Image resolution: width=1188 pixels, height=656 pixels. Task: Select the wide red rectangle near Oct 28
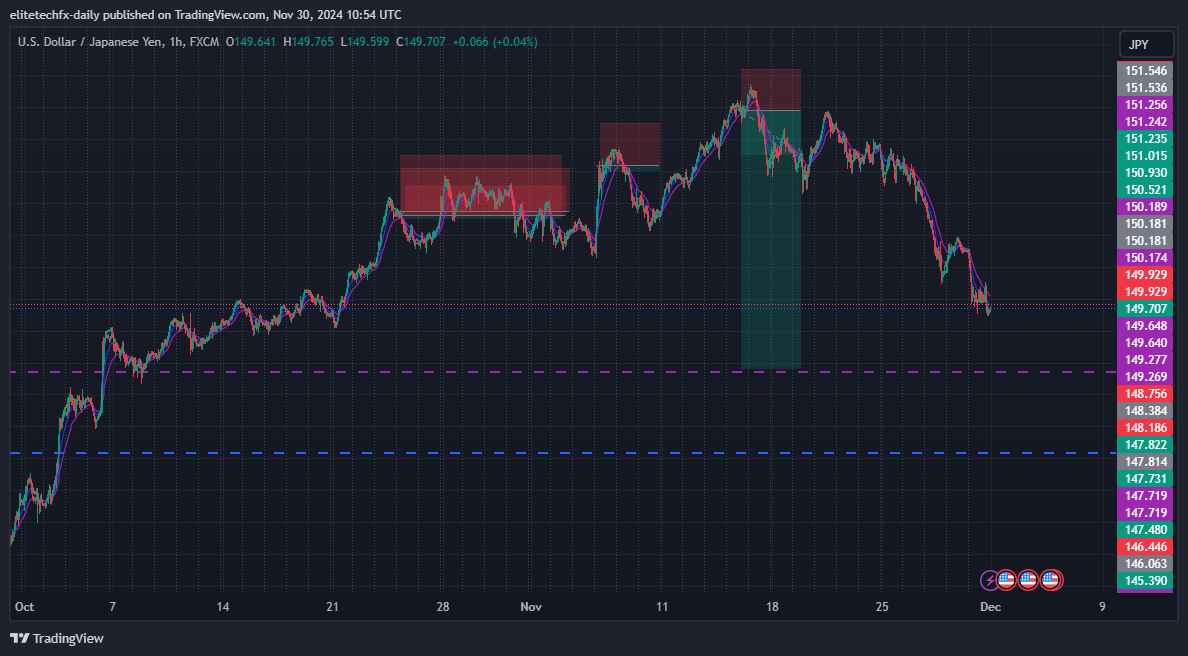(481, 184)
